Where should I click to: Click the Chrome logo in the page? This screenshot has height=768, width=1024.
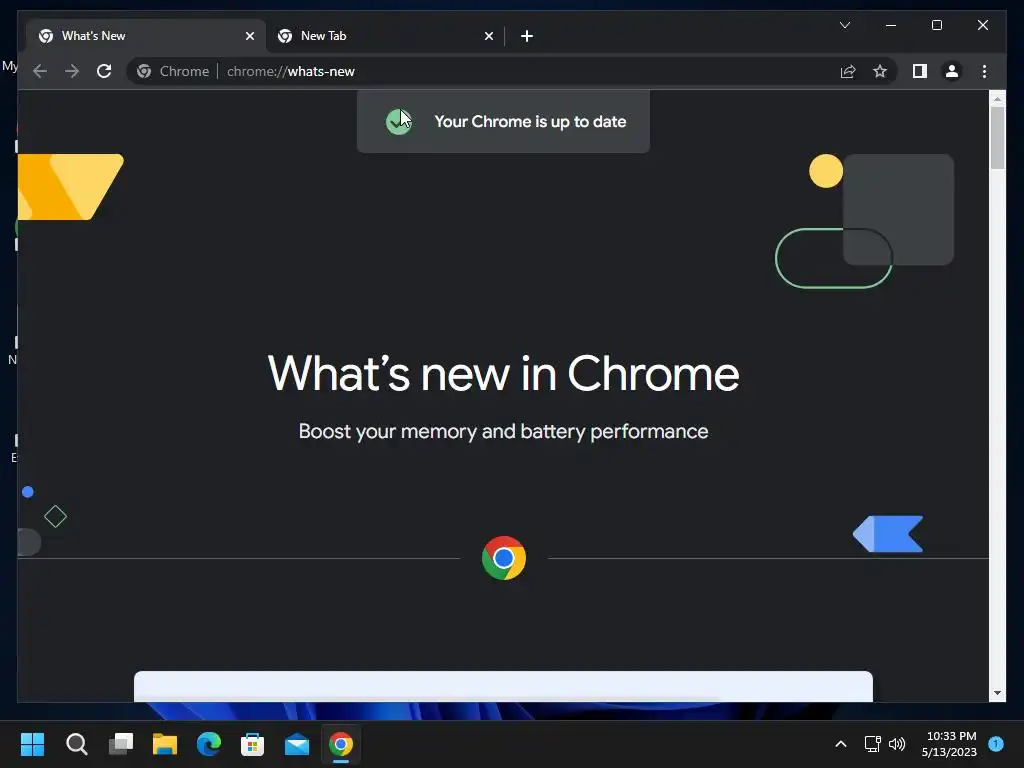pos(504,558)
